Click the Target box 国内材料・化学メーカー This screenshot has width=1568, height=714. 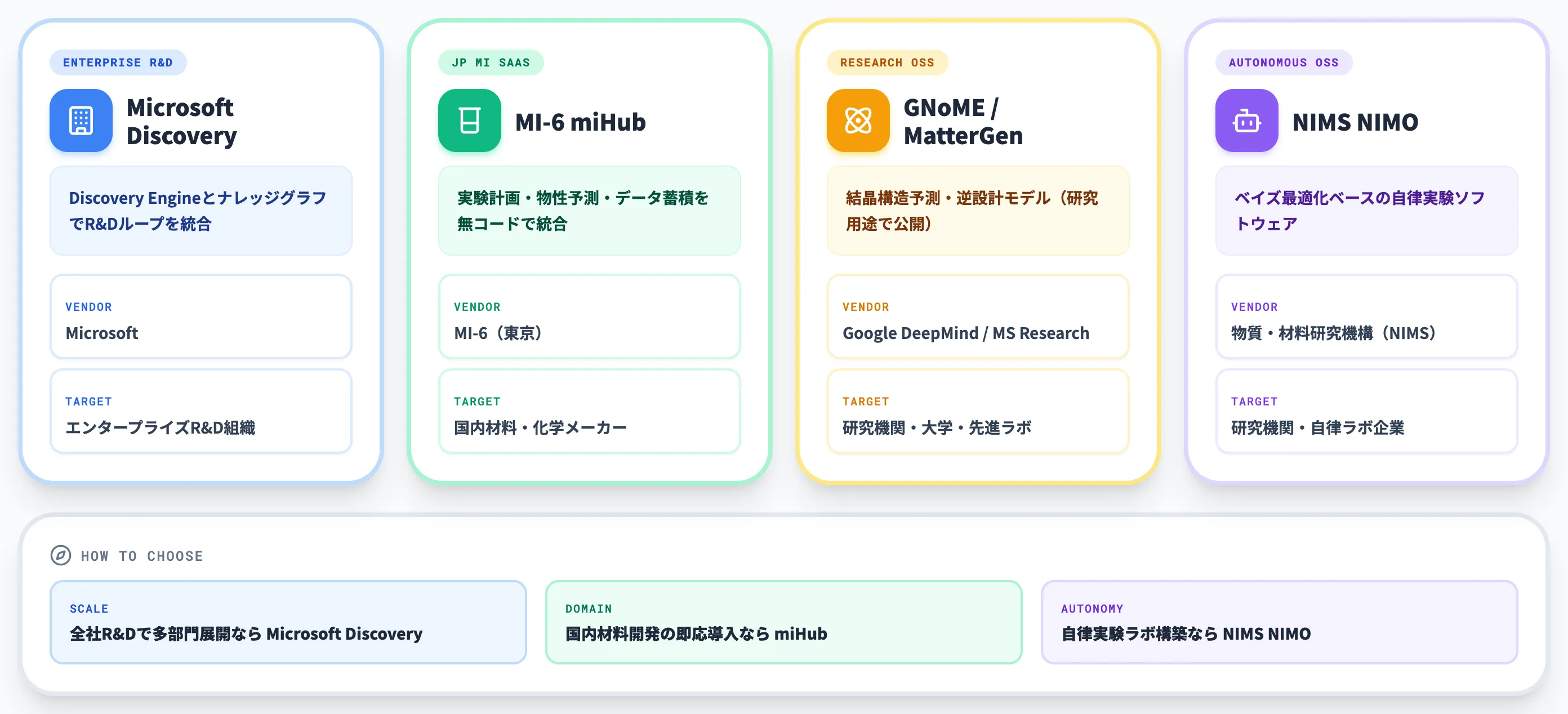pos(589,411)
